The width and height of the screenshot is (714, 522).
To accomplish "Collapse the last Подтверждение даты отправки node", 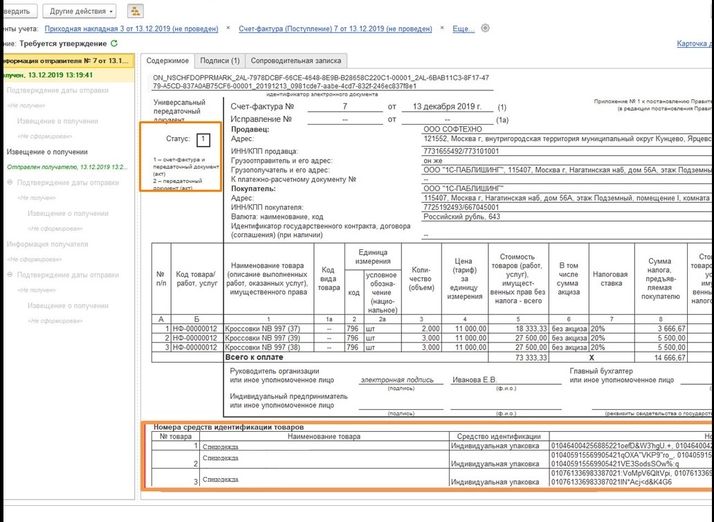I will [x=10, y=273].
